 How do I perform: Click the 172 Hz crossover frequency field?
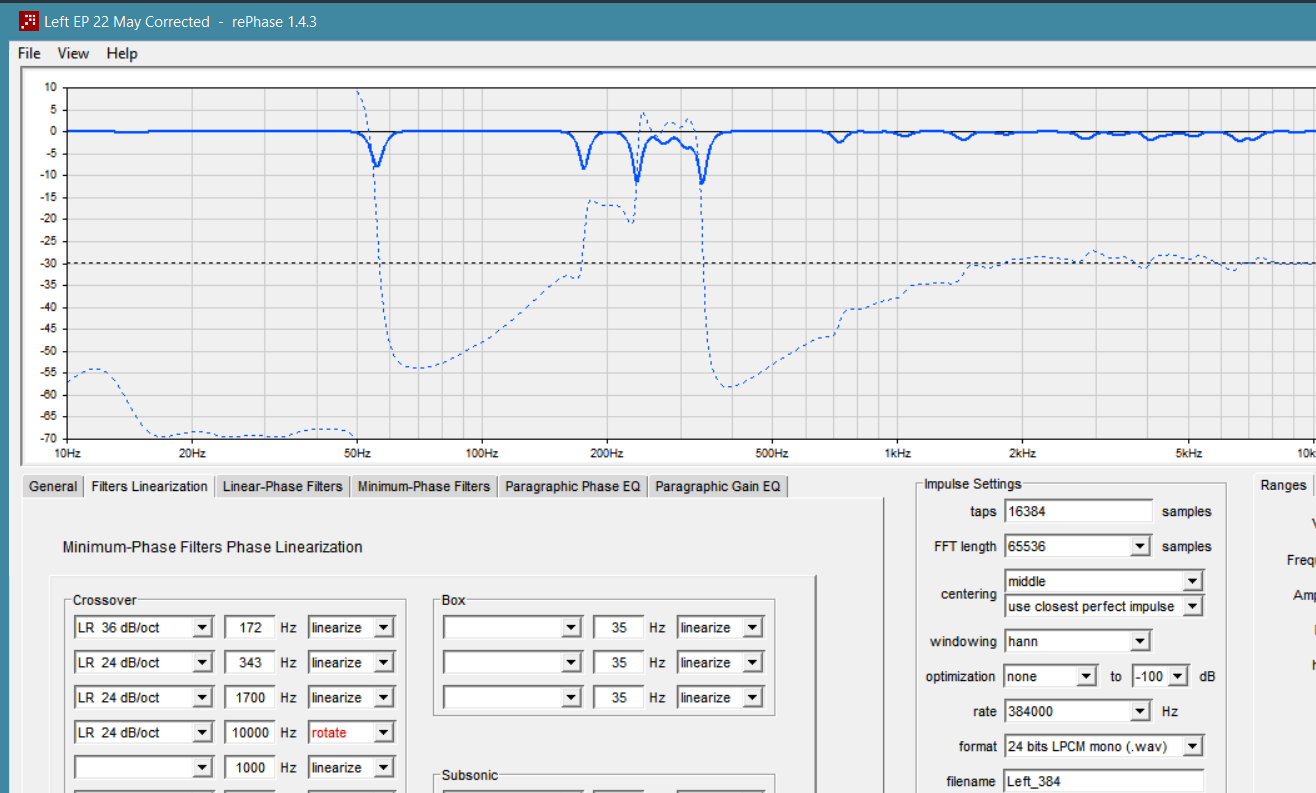pos(250,628)
